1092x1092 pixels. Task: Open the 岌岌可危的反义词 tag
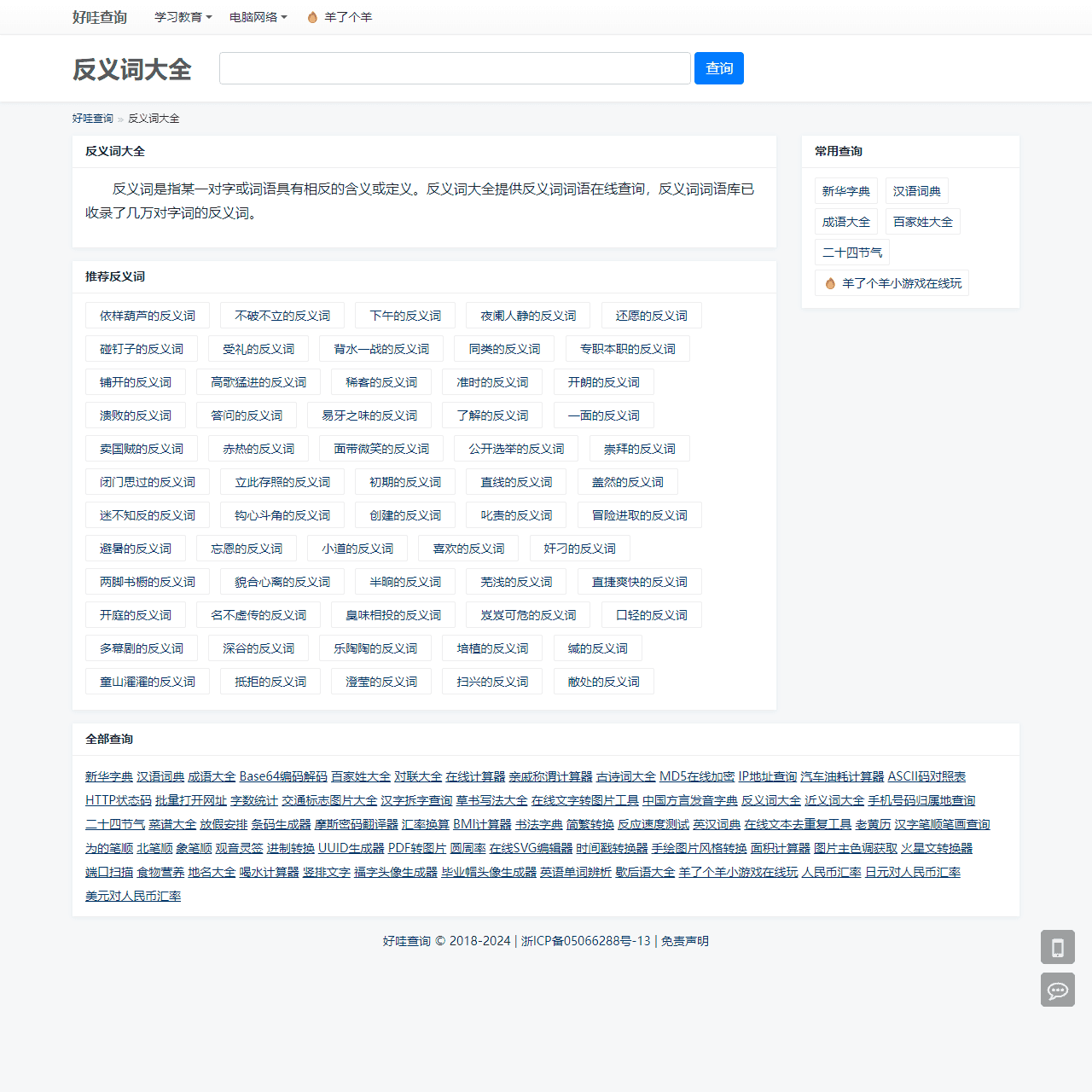click(528, 615)
